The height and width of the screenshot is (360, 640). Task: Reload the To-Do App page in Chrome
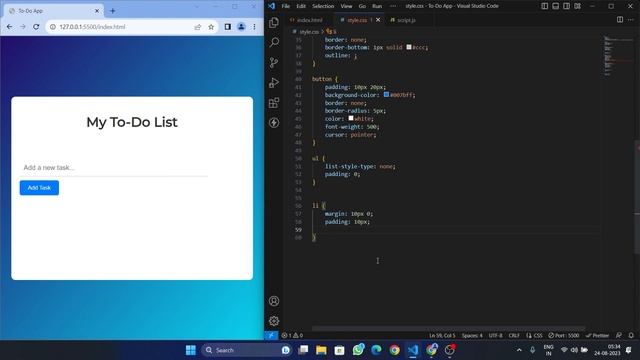[36, 27]
